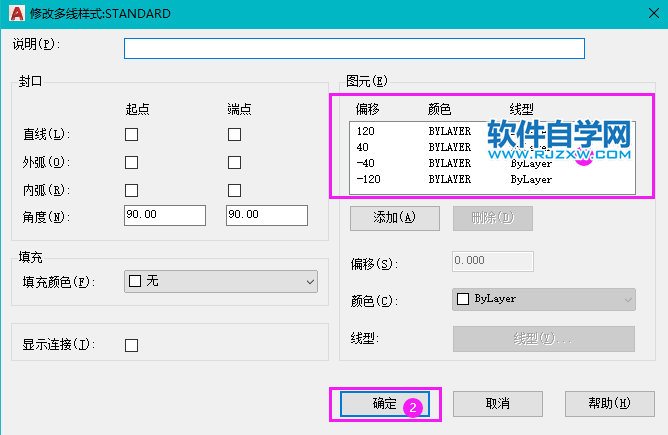Close the 修改多线样式 dialog
Screen dimensions: 668x435
pyautogui.click(x=654, y=13)
